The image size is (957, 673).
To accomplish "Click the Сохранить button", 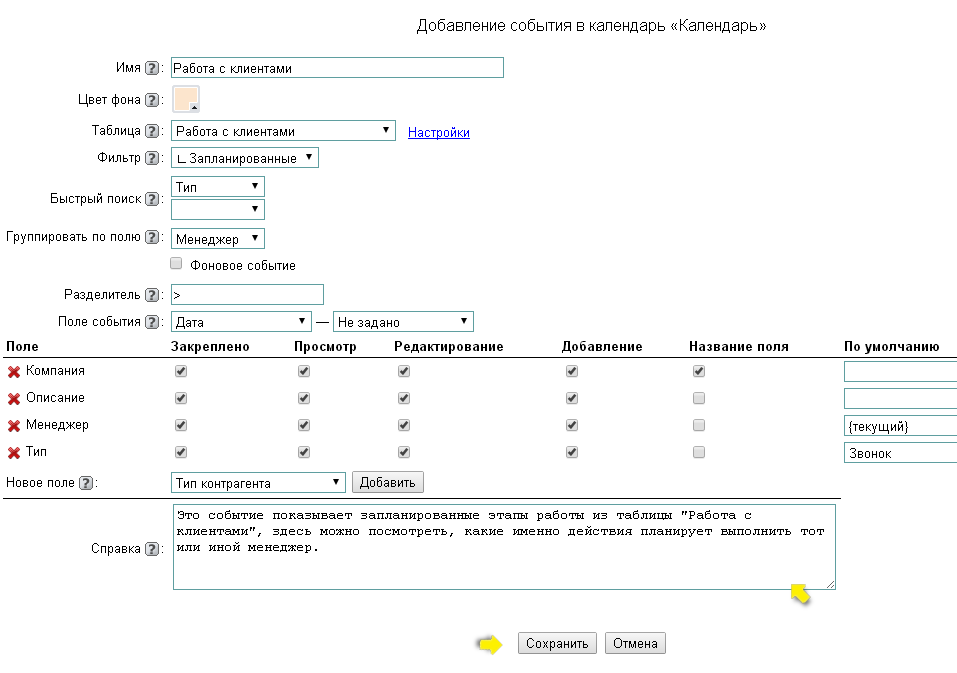I will point(557,644).
